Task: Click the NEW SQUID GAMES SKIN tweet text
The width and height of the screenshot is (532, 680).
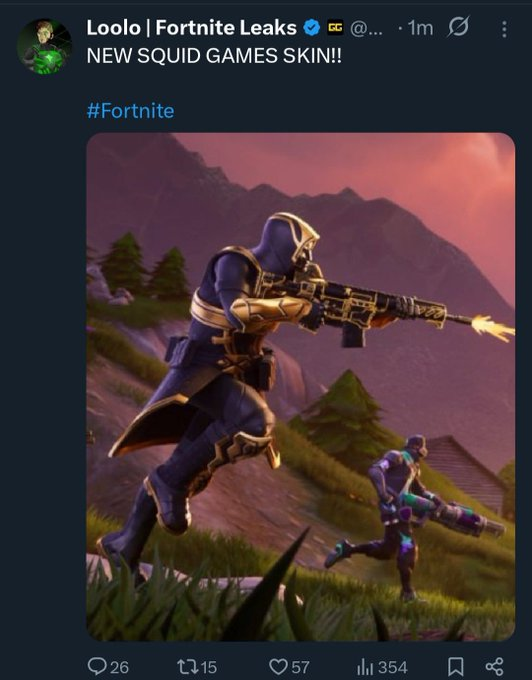Action: pyautogui.click(x=214, y=56)
